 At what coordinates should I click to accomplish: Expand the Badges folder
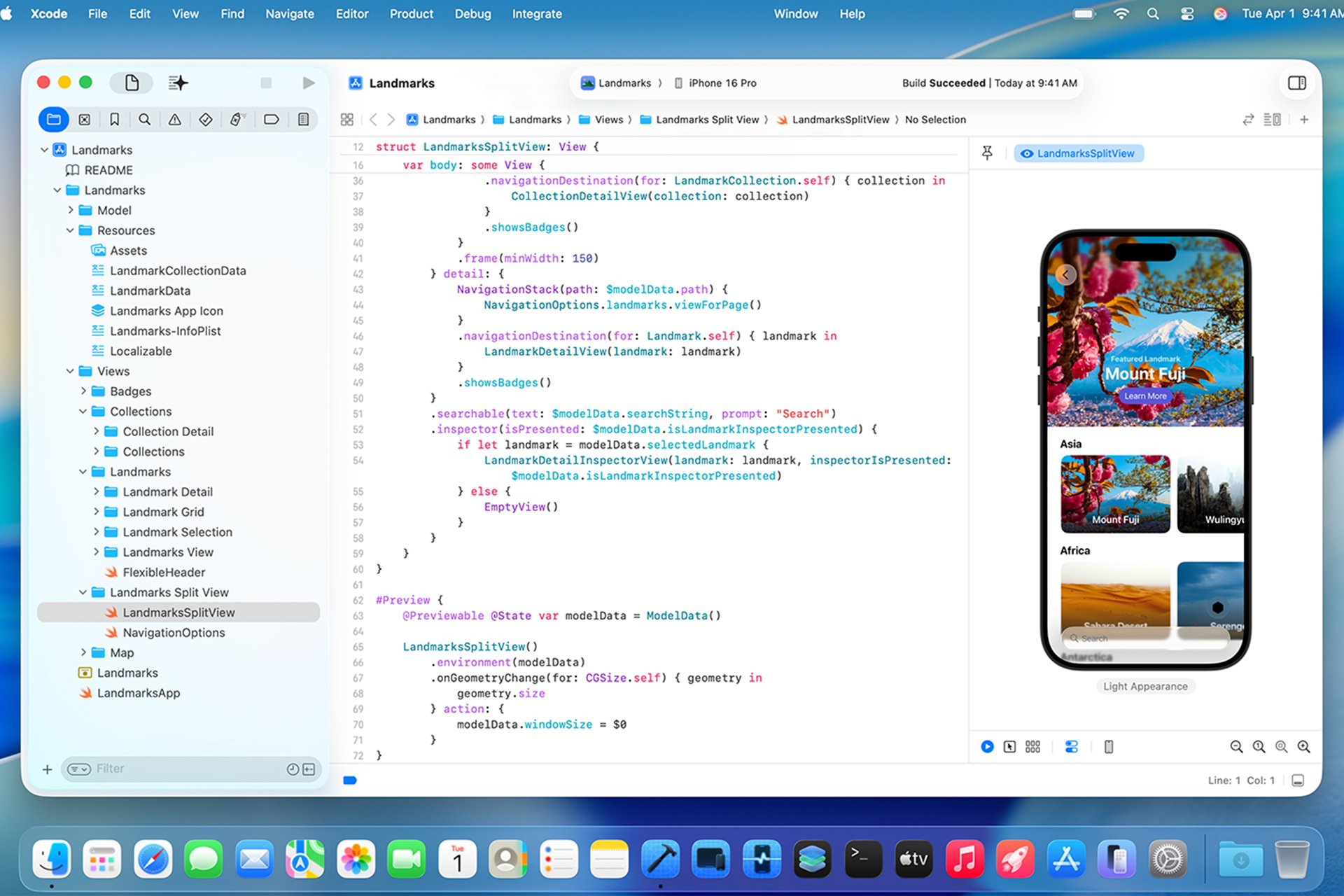tap(83, 391)
